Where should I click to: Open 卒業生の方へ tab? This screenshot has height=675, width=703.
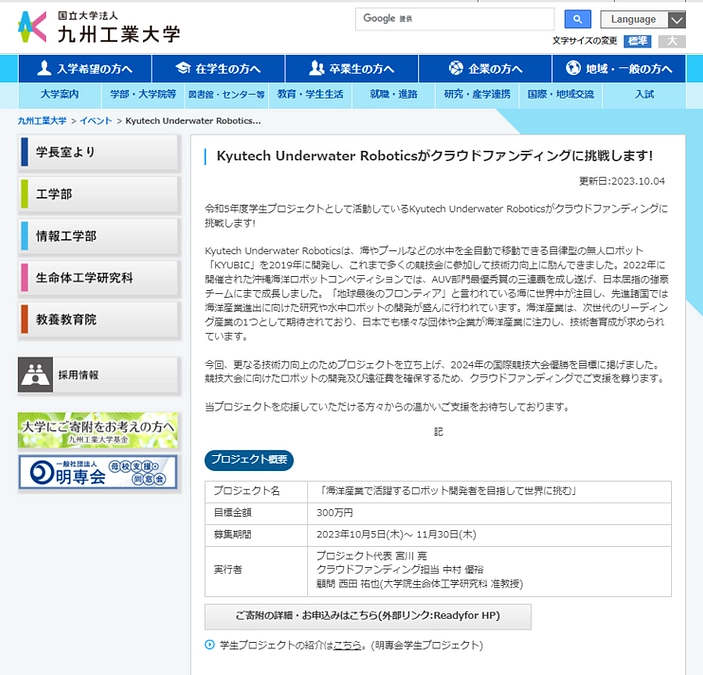click(x=352, y=69)
